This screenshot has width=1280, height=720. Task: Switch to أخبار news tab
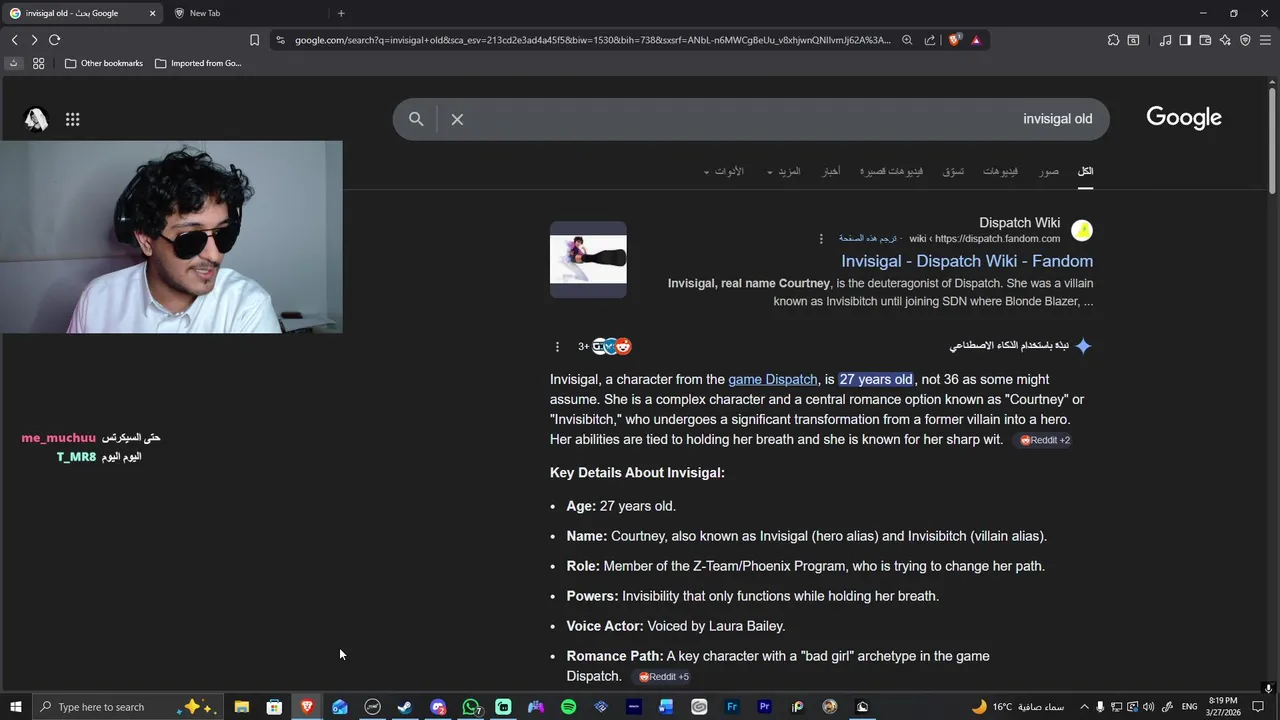coord(831,172)
